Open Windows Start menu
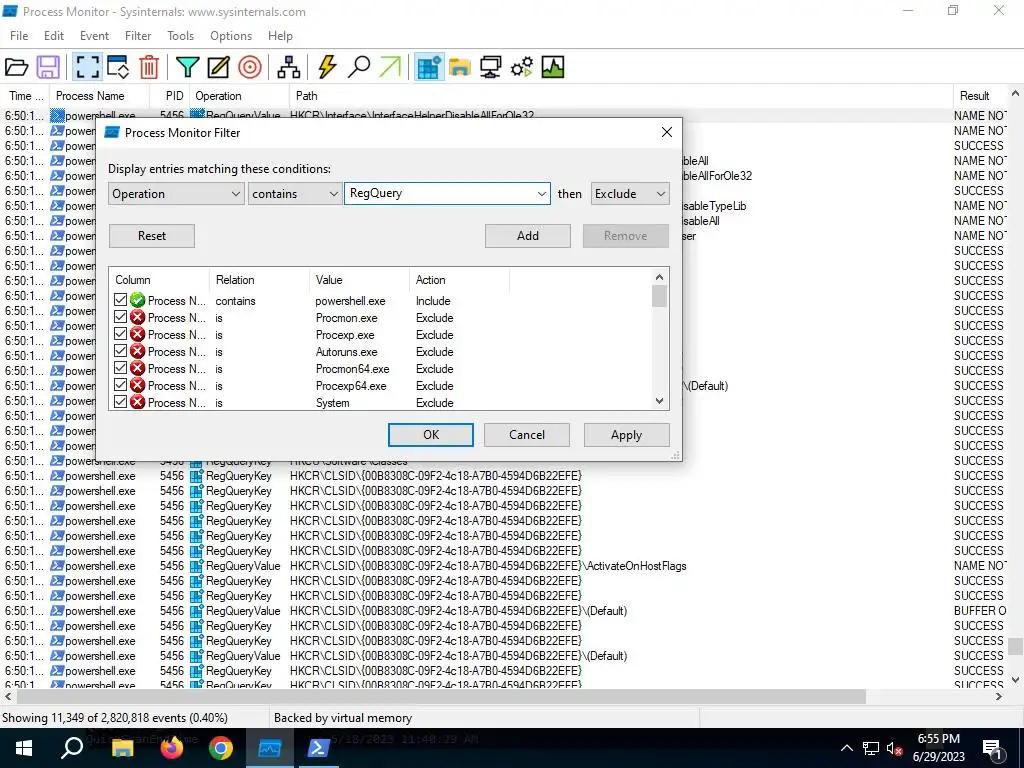The image size is (1024, 768). (x=24, y=748)
